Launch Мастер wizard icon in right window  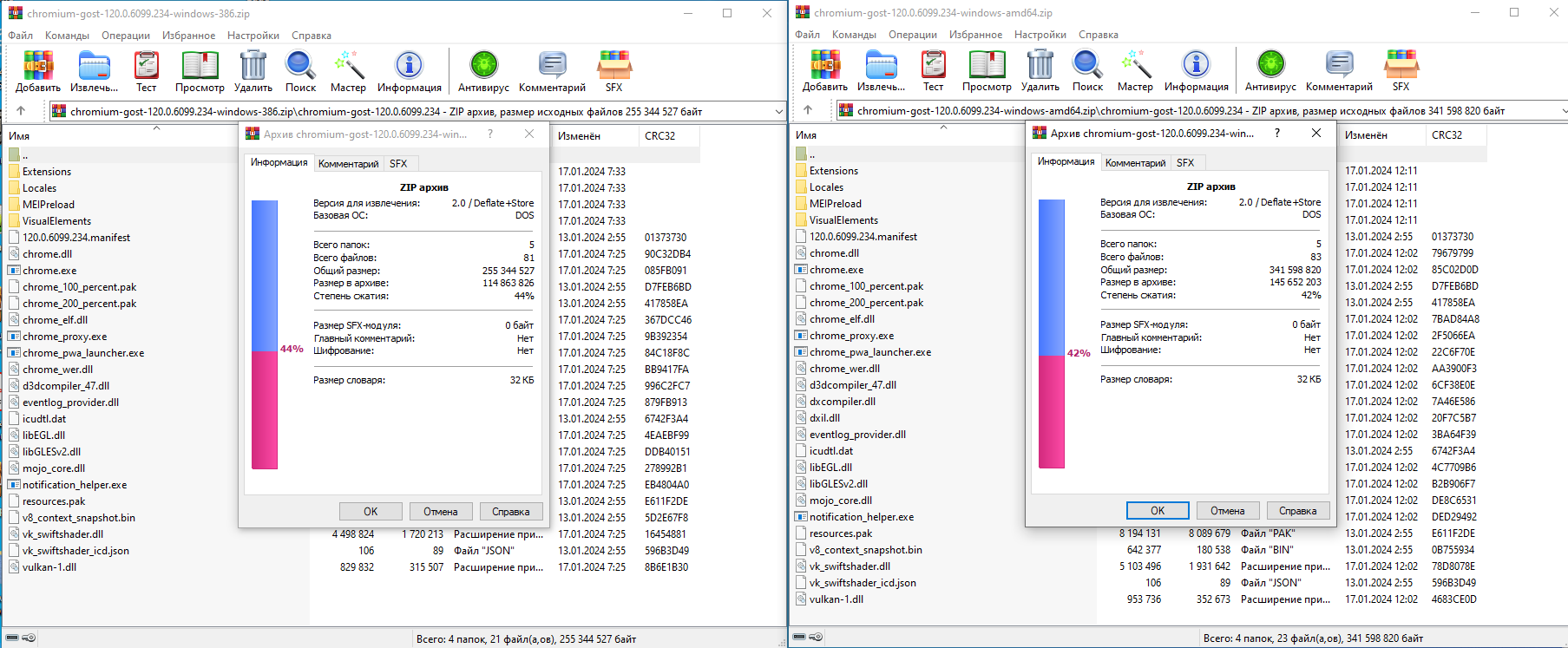coord(1135,70)
